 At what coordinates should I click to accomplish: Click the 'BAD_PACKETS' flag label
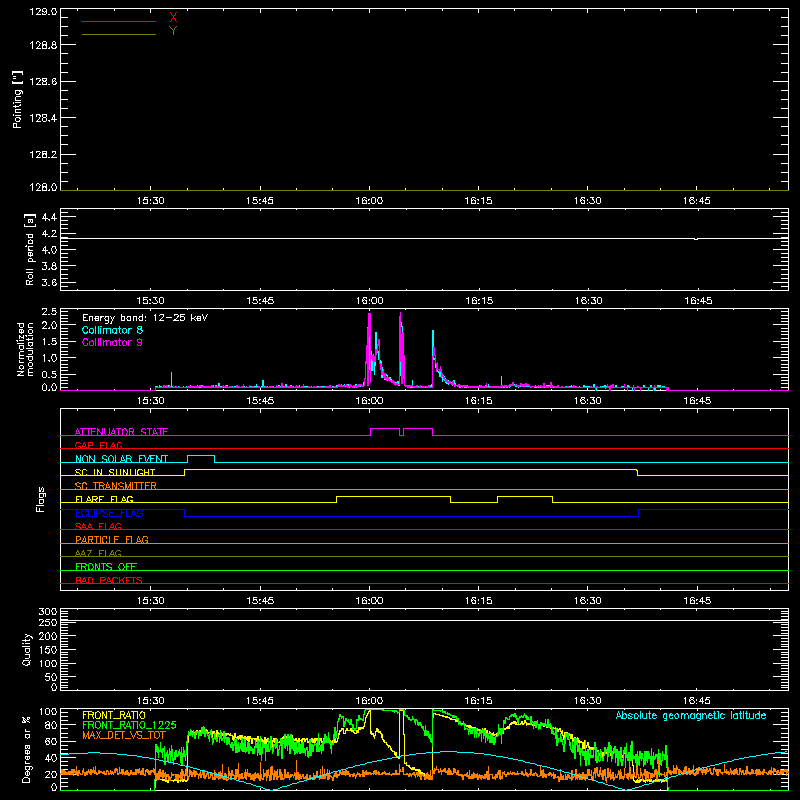tap(109, 580)
